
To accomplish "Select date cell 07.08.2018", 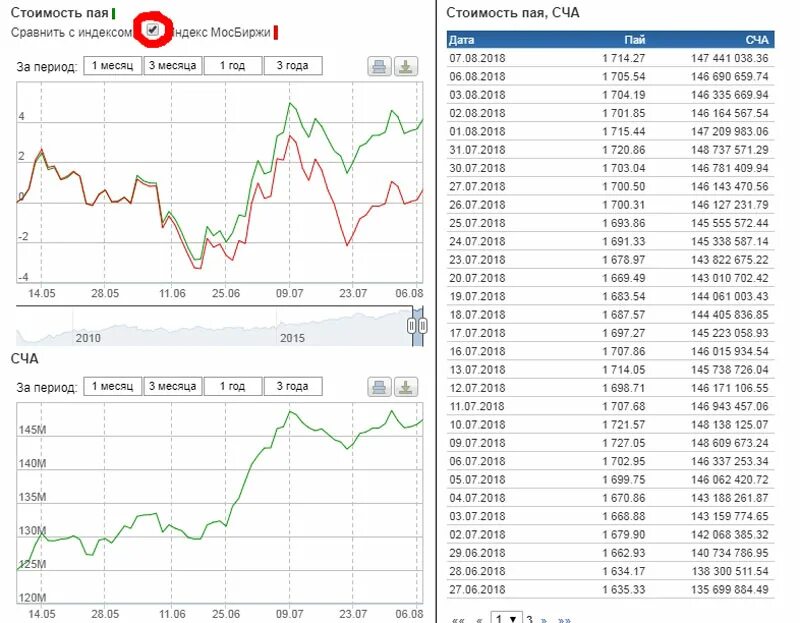I will coord(477,58).
